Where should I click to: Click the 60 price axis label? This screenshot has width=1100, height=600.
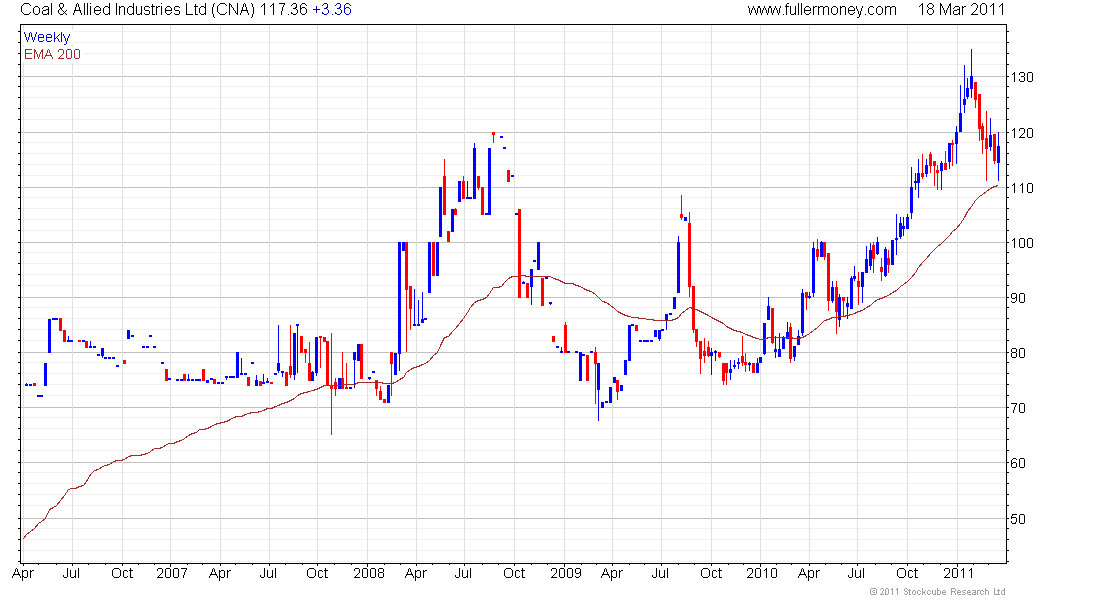[x=1018, y=463]
